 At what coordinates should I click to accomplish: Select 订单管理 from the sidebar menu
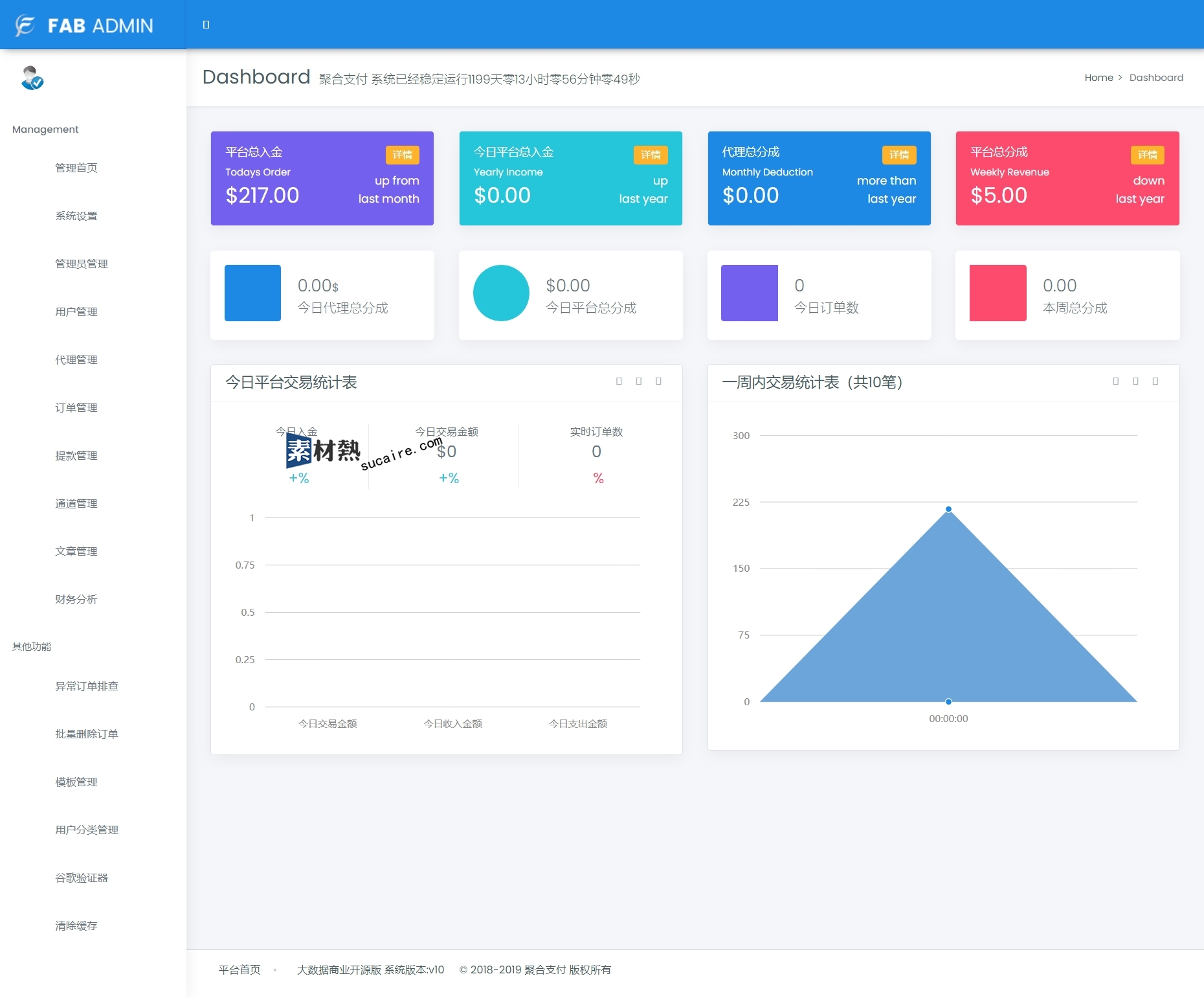(x=76, y=407)
